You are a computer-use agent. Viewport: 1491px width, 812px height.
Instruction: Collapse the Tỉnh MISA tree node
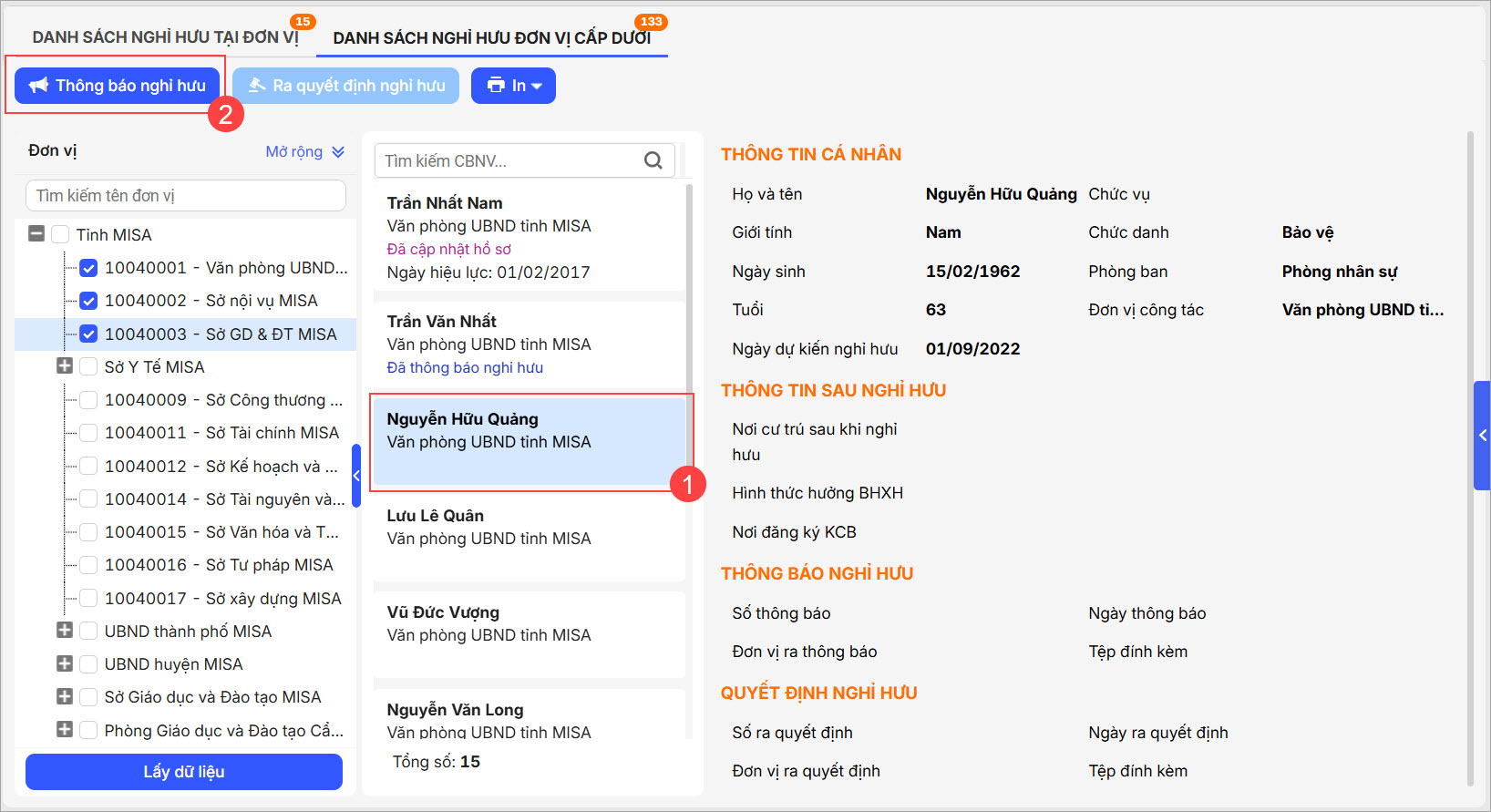click(36, 234)
